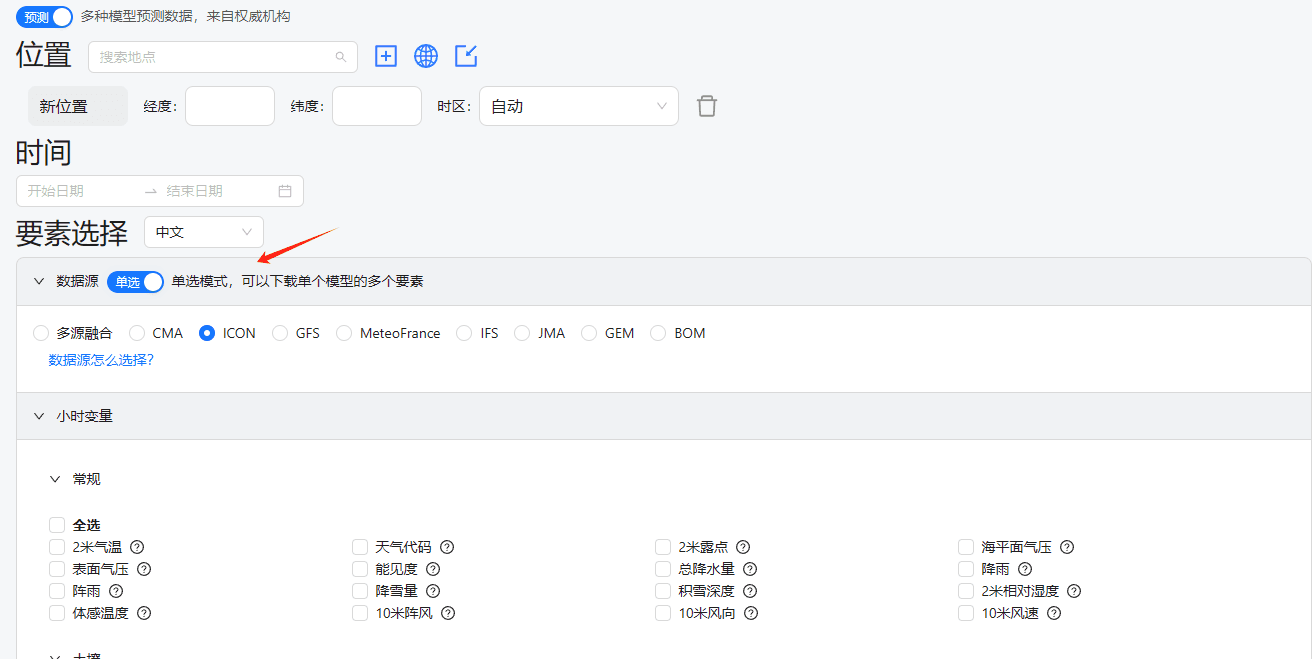The height and width of the screenshot is (659, 1312).
Task: Open the globe map picker icon
Action: [426, 56]
